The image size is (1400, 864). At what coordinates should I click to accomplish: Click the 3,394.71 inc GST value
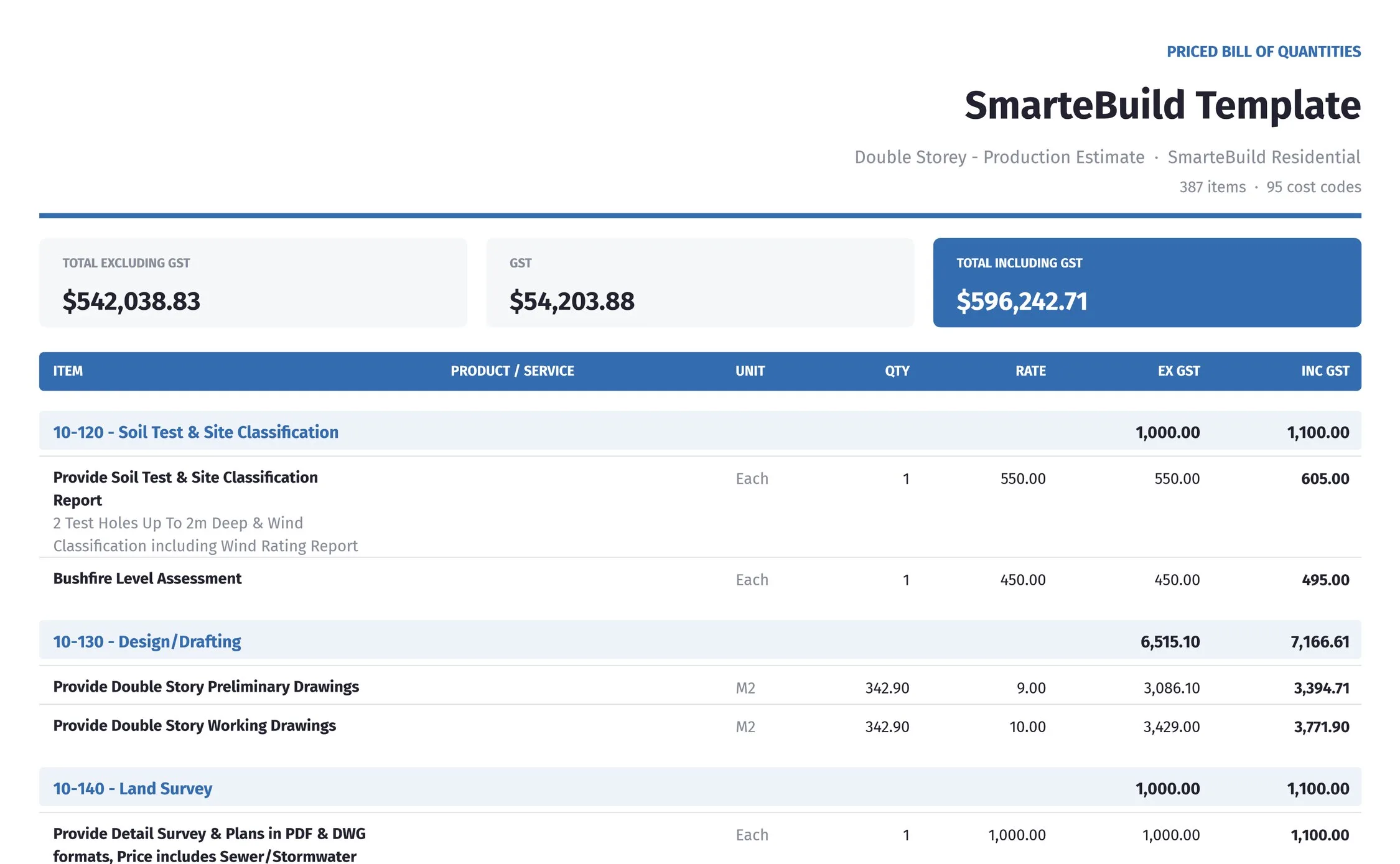click(1322, 688)
